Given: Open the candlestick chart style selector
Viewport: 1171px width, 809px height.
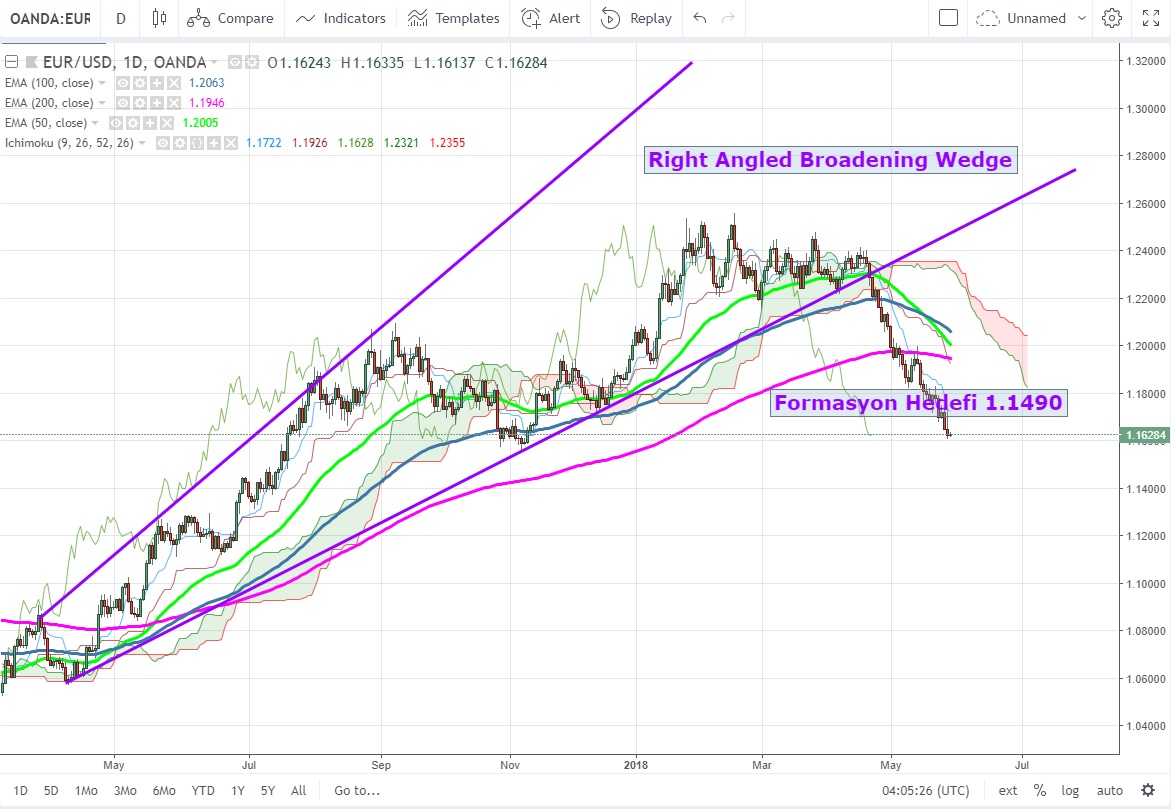Looking at the screenshot, I should pyautogui.click(x=159, y=18).
